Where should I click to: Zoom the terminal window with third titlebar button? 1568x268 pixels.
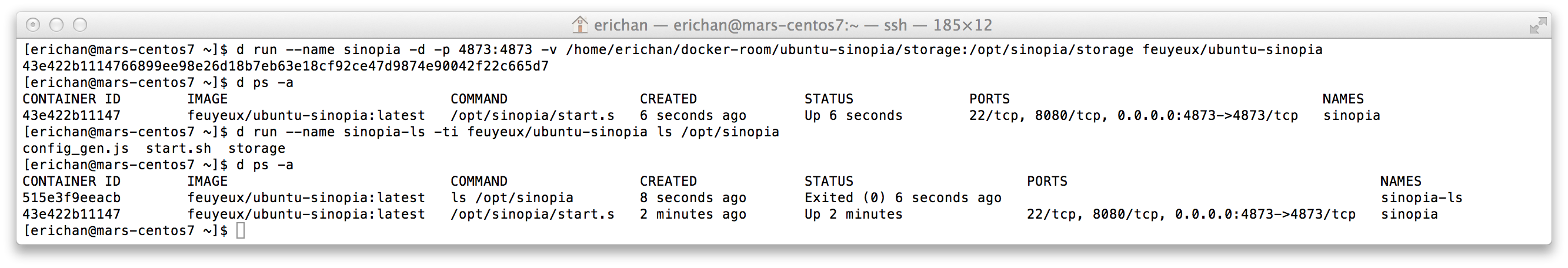point(80,25)
